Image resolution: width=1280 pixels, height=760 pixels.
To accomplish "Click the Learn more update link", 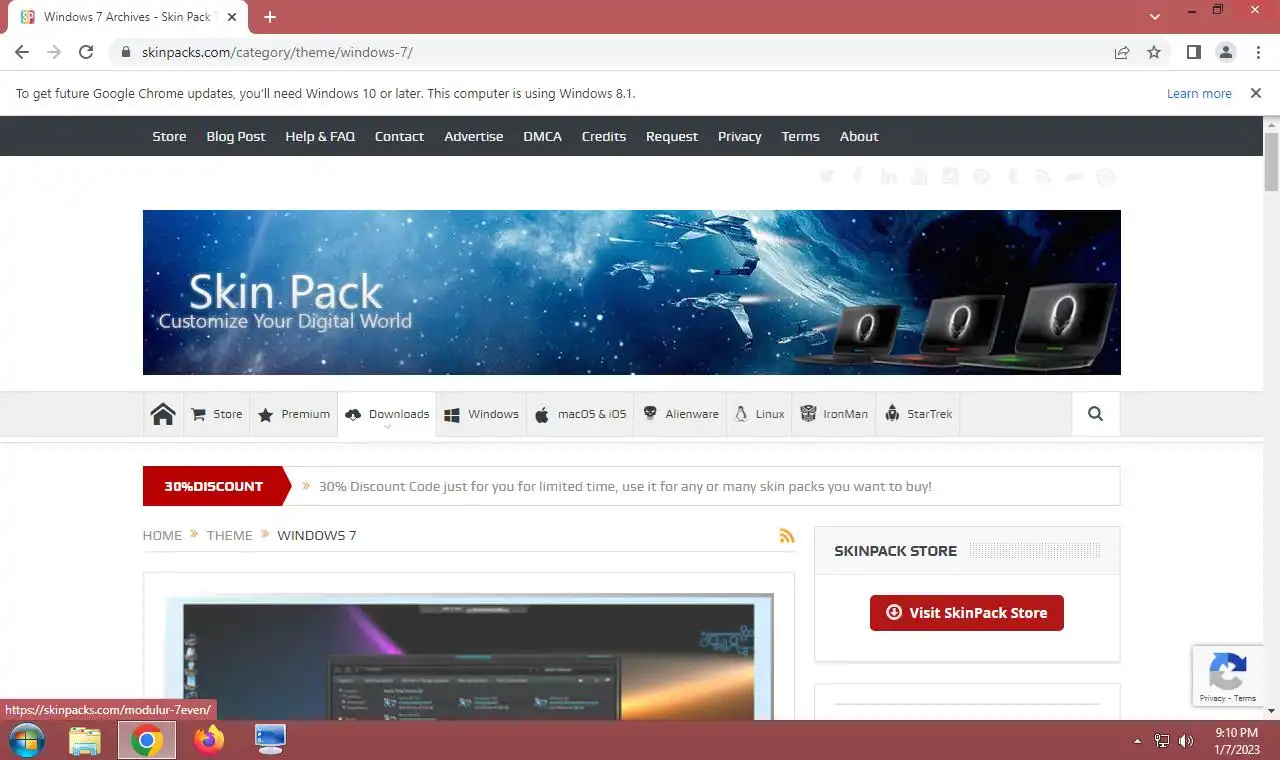I will [x=1199, y=93].
